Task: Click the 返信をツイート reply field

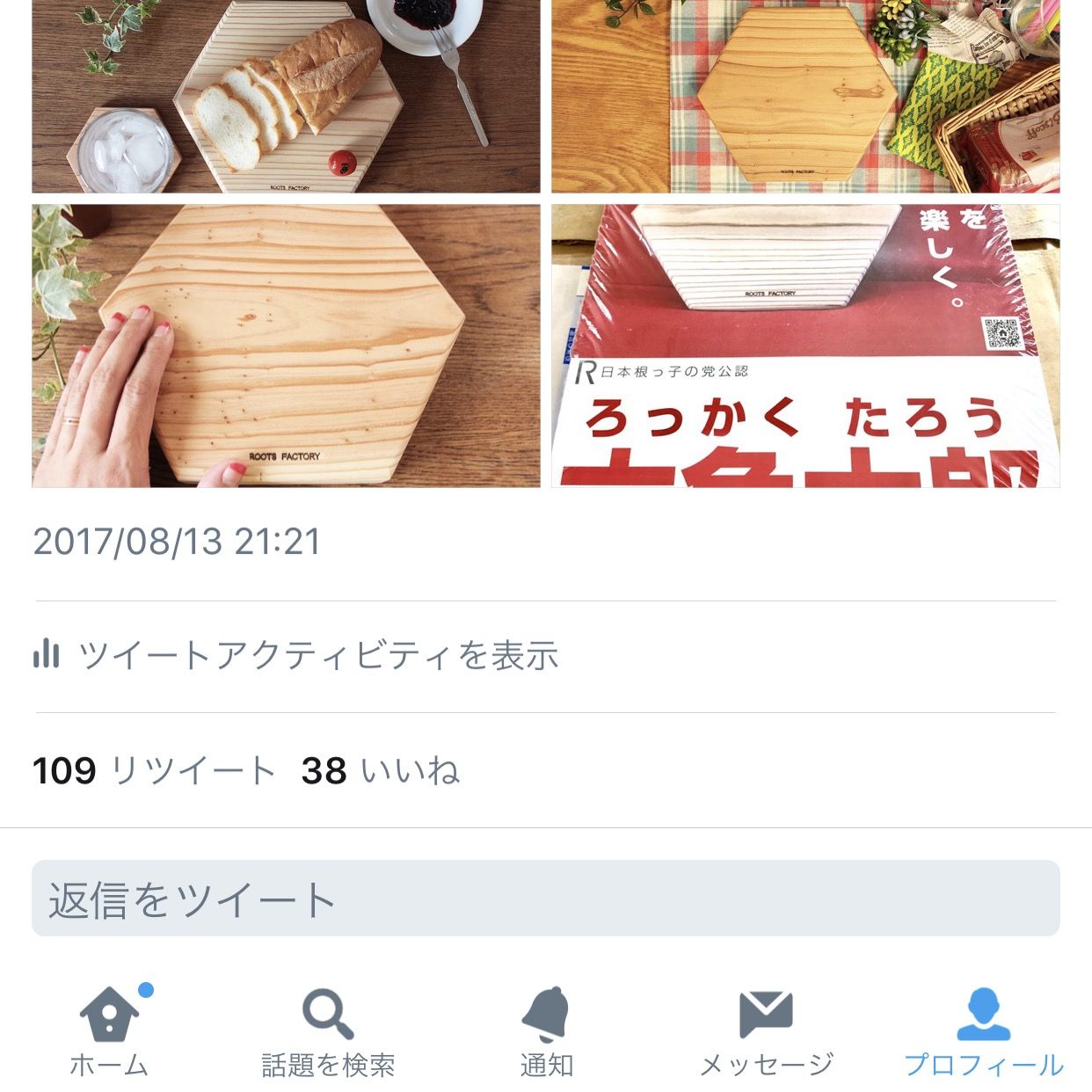Action: click(546, 899)
